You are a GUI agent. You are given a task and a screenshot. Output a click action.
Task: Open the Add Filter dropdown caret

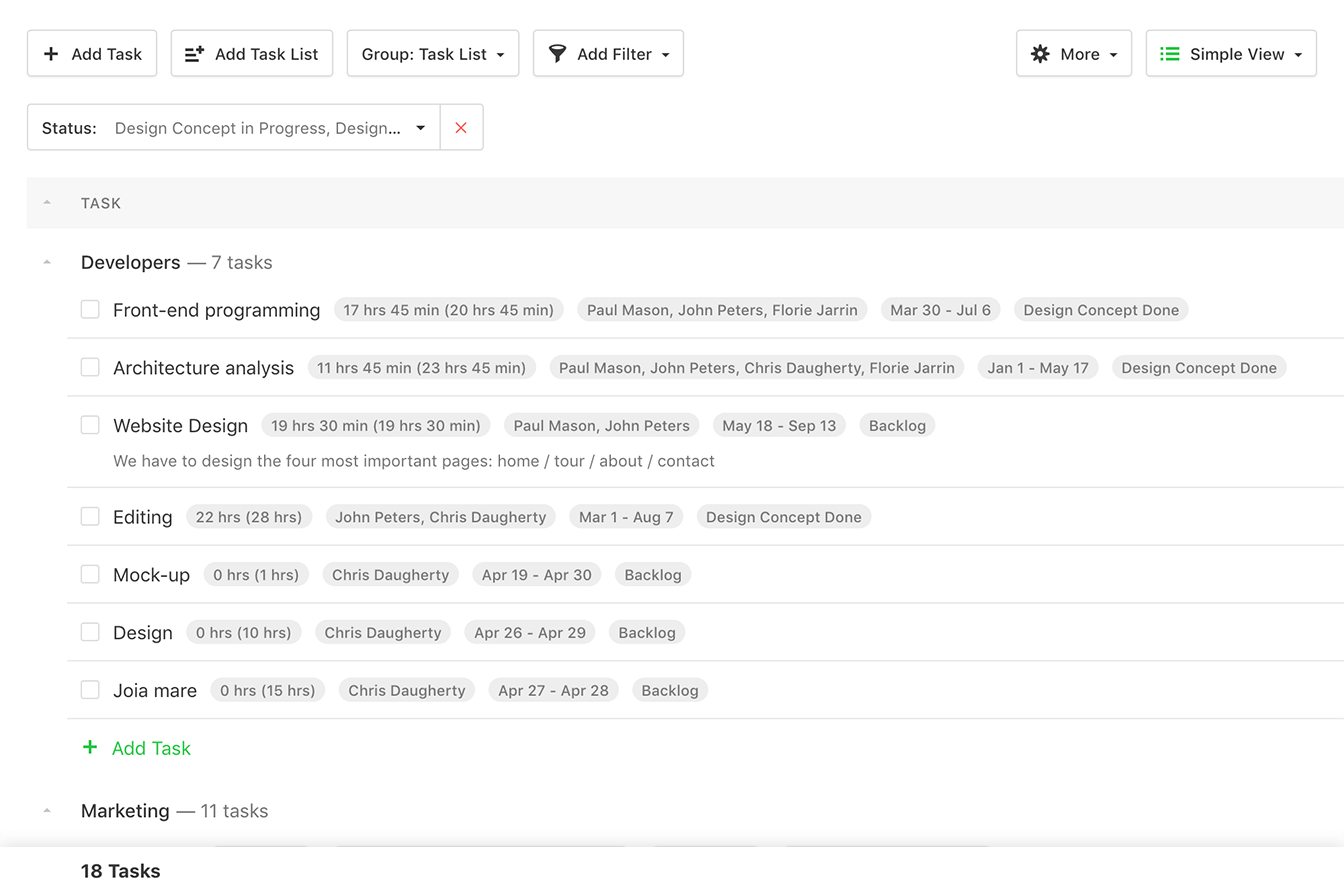pos(665,55)
